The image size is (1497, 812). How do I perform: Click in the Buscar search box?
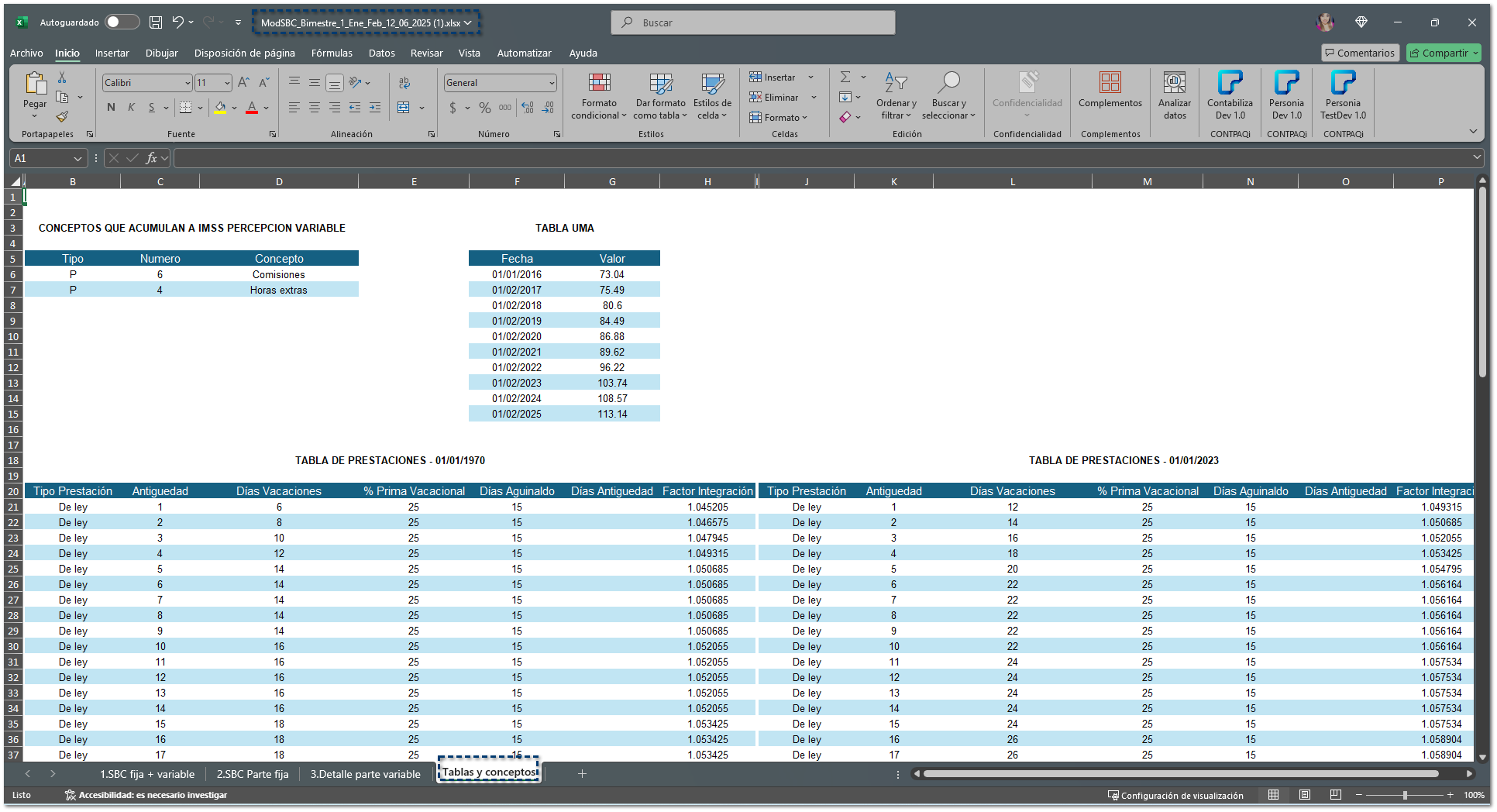pyautogui.click(x=752, y=22)
